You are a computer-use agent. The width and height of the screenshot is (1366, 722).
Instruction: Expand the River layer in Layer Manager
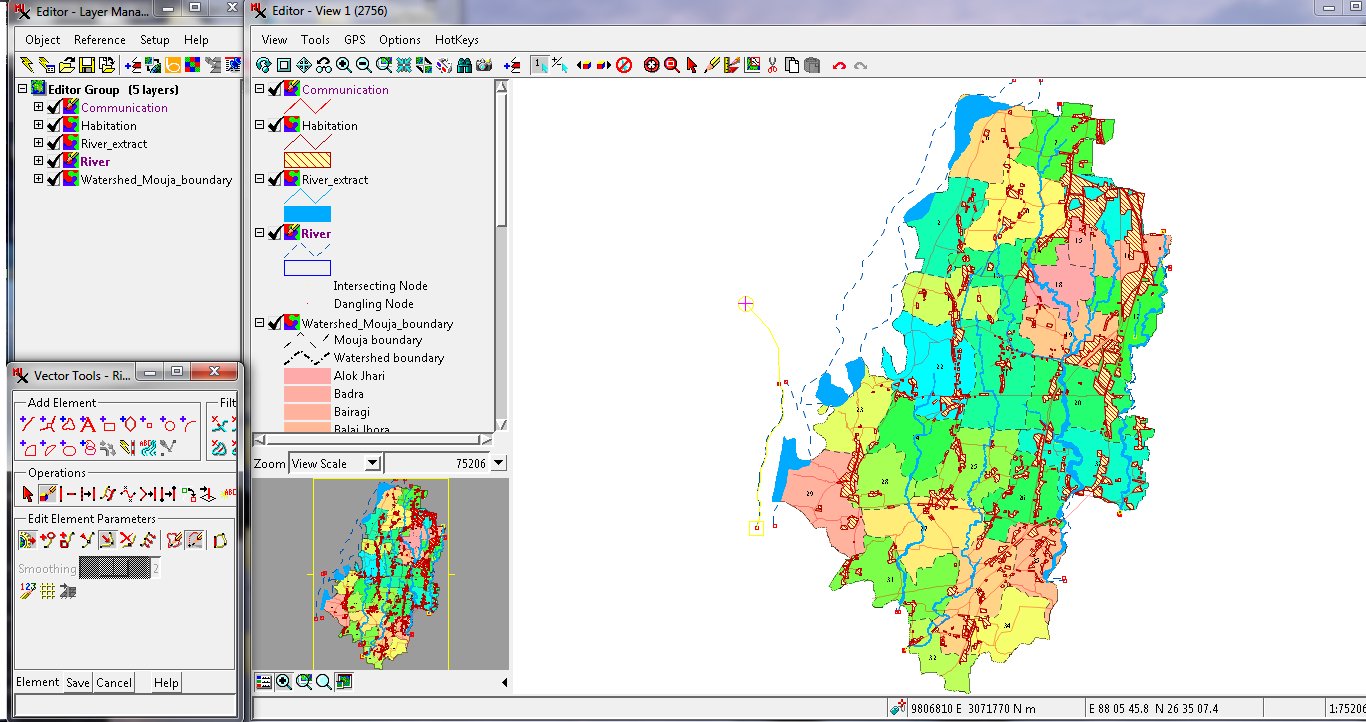click(x=38, y=161)
